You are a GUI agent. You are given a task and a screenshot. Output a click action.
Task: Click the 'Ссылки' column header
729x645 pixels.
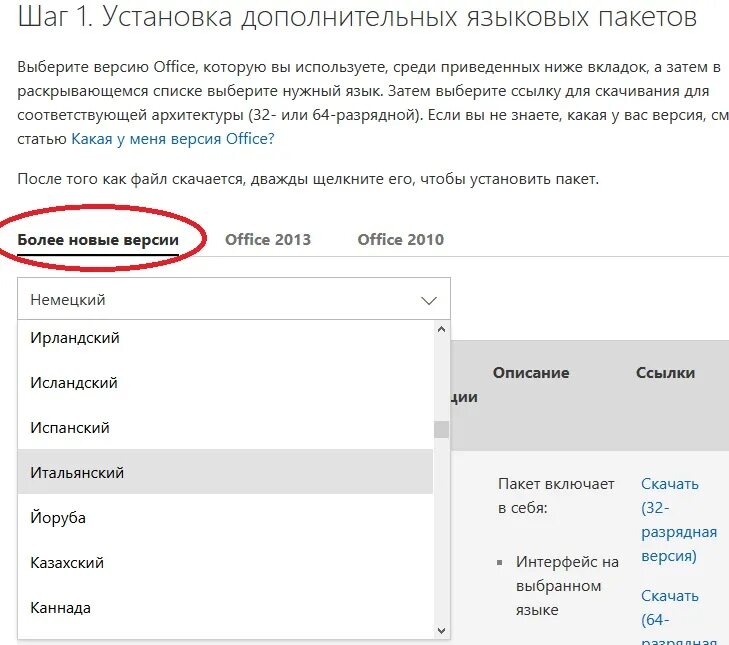(665, 373)
